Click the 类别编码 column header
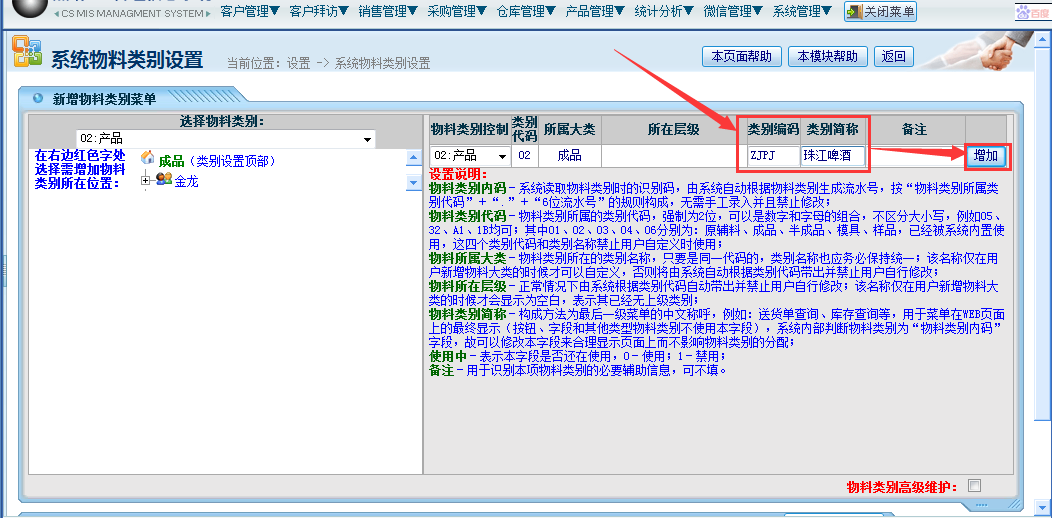This screenshot has width=1052, height=518. [x=774, y=129]
